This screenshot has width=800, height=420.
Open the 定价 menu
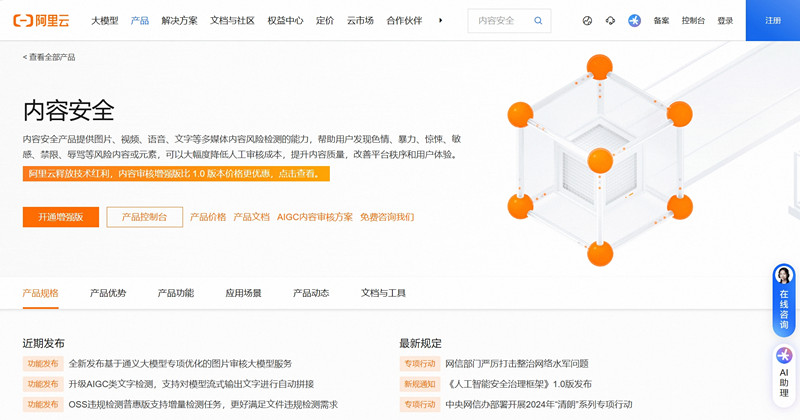pos(324,20)
